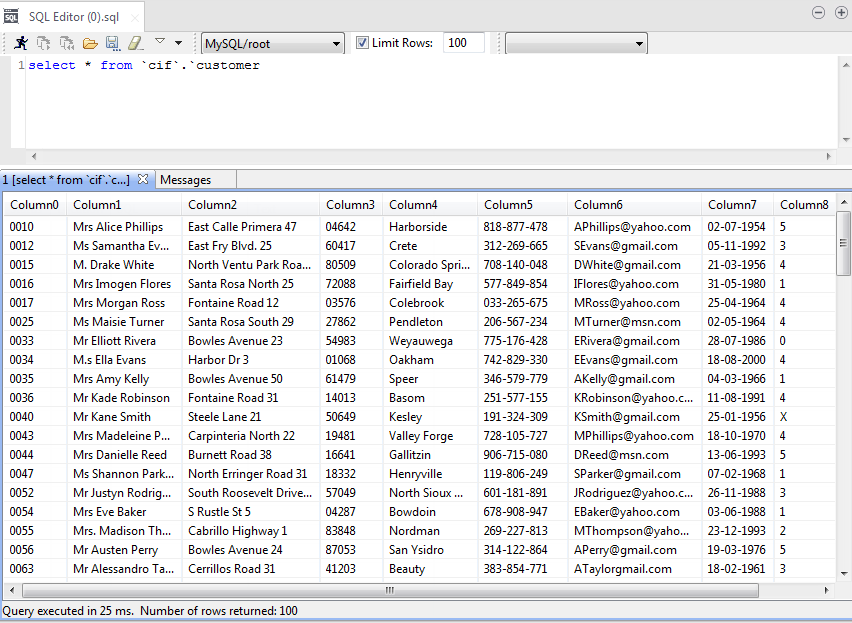
Task: Save the SQL script with save icon
Action: pos(113,44)
